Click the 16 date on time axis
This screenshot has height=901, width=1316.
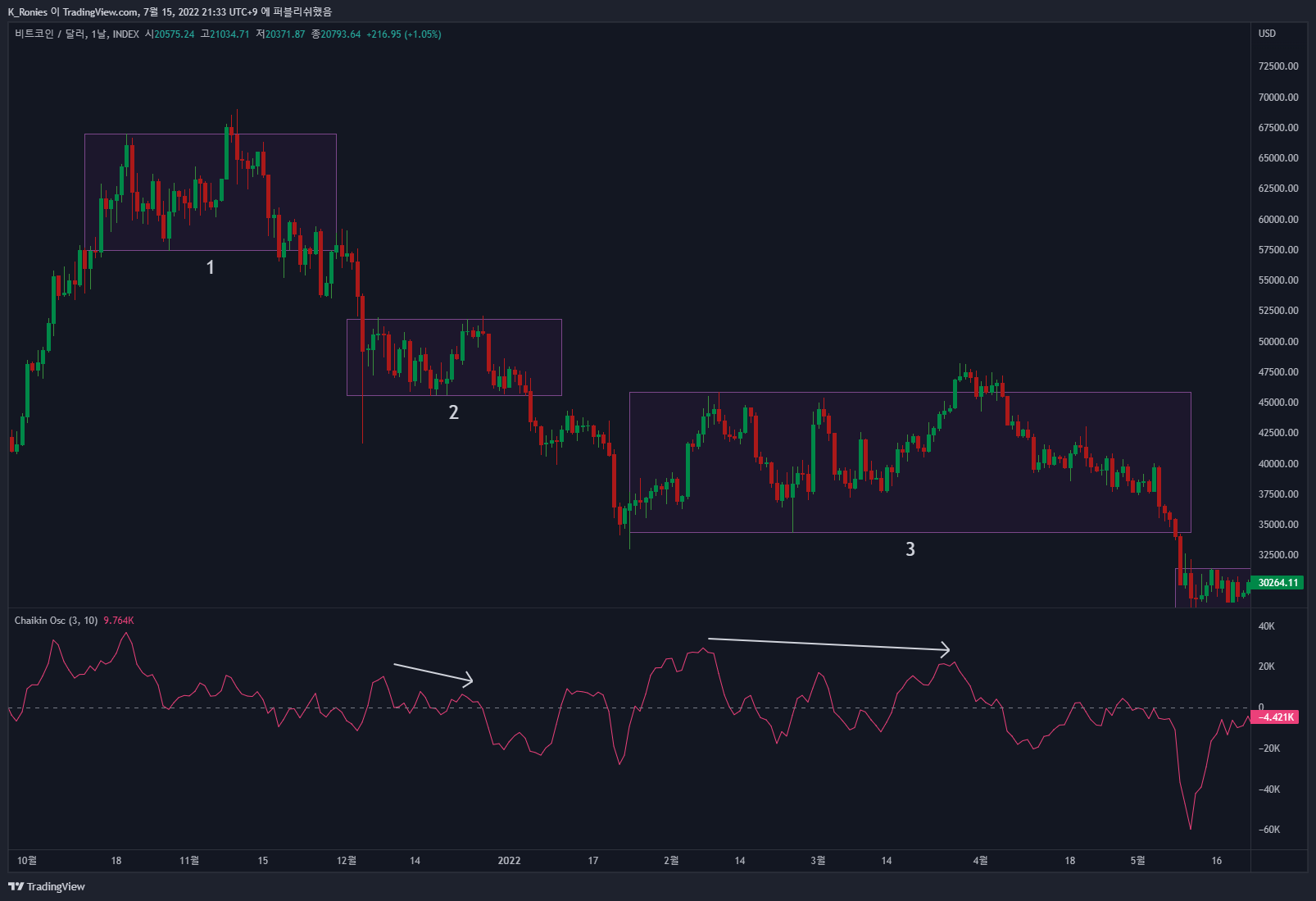pos(1217,861)
